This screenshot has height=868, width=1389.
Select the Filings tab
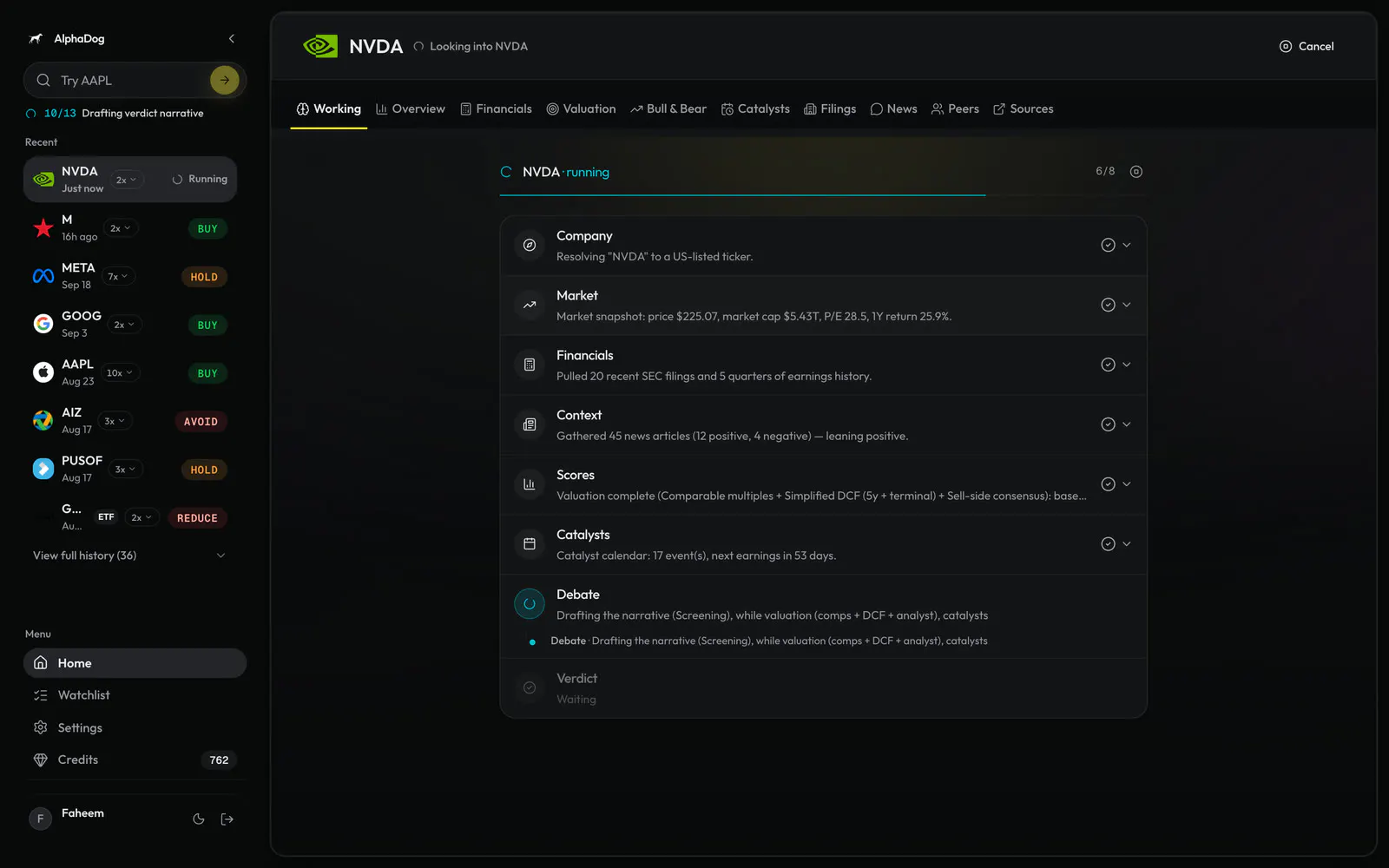click(x=830, y=109)
